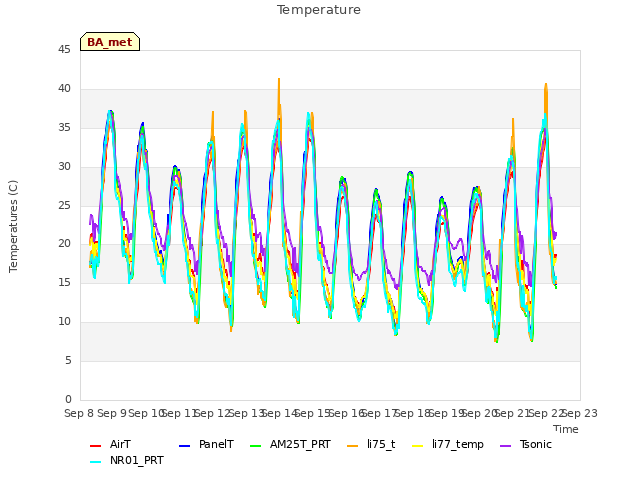Click the 25 y-axis tick label
This screenshot has width=640, height=480.
tap(64, 205)
